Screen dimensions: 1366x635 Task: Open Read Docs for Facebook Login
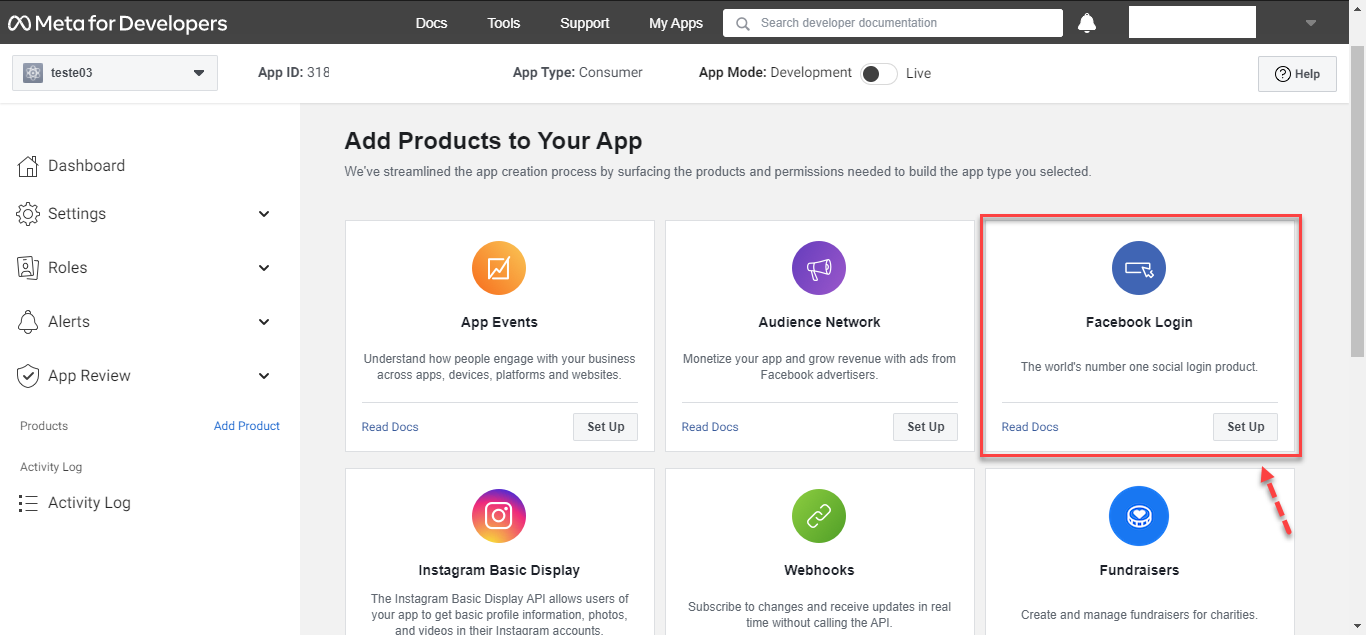tap(1030, 427)
